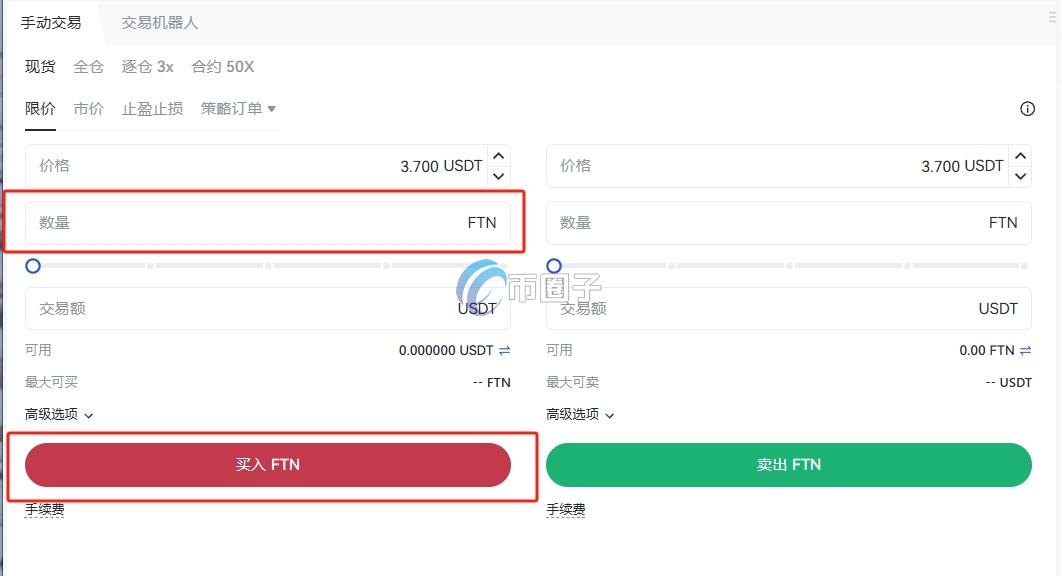Click down arrow on right price stepper
1062x576 pixels.
1019,177
